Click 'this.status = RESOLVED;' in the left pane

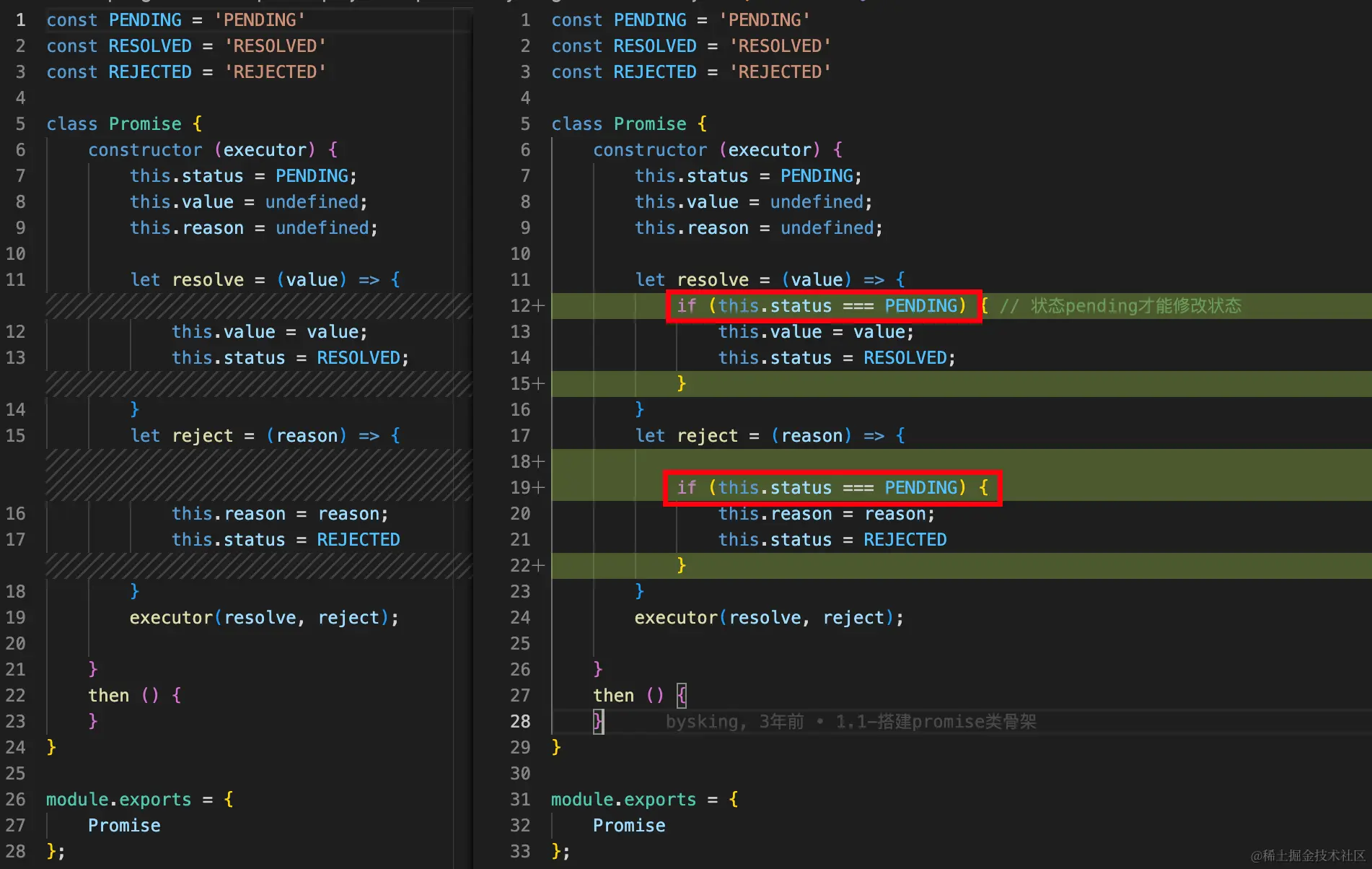click(x=290, y=358)
